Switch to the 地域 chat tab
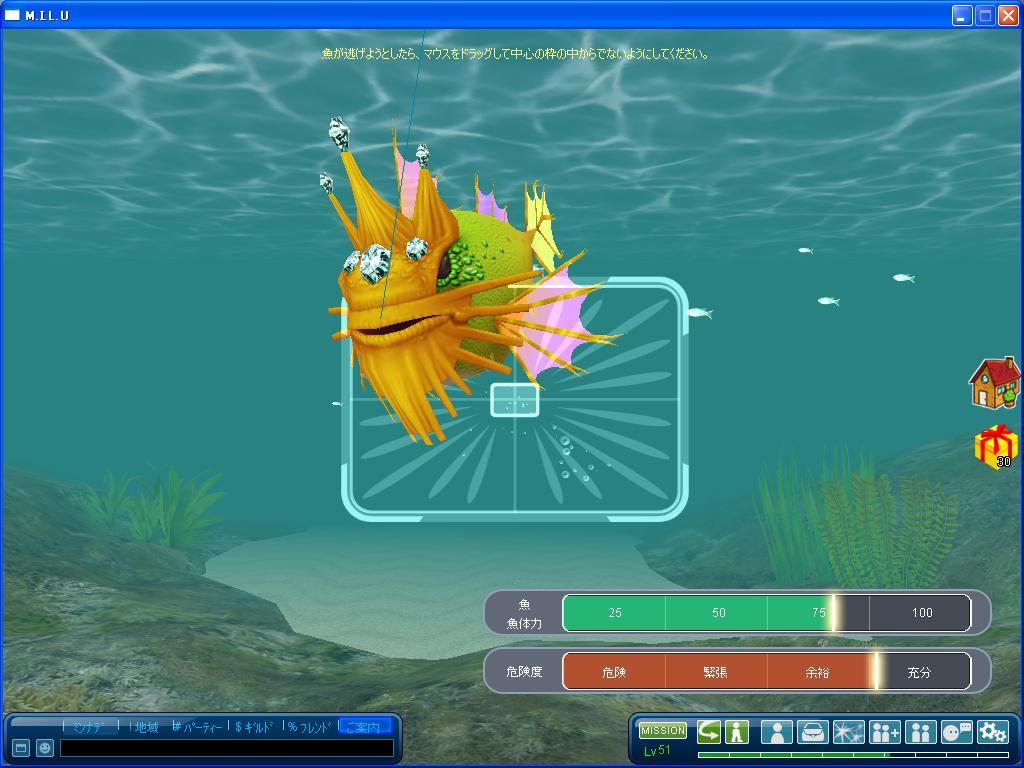Viewport: 1024px width, 768px height. click(x=145, y=727)
